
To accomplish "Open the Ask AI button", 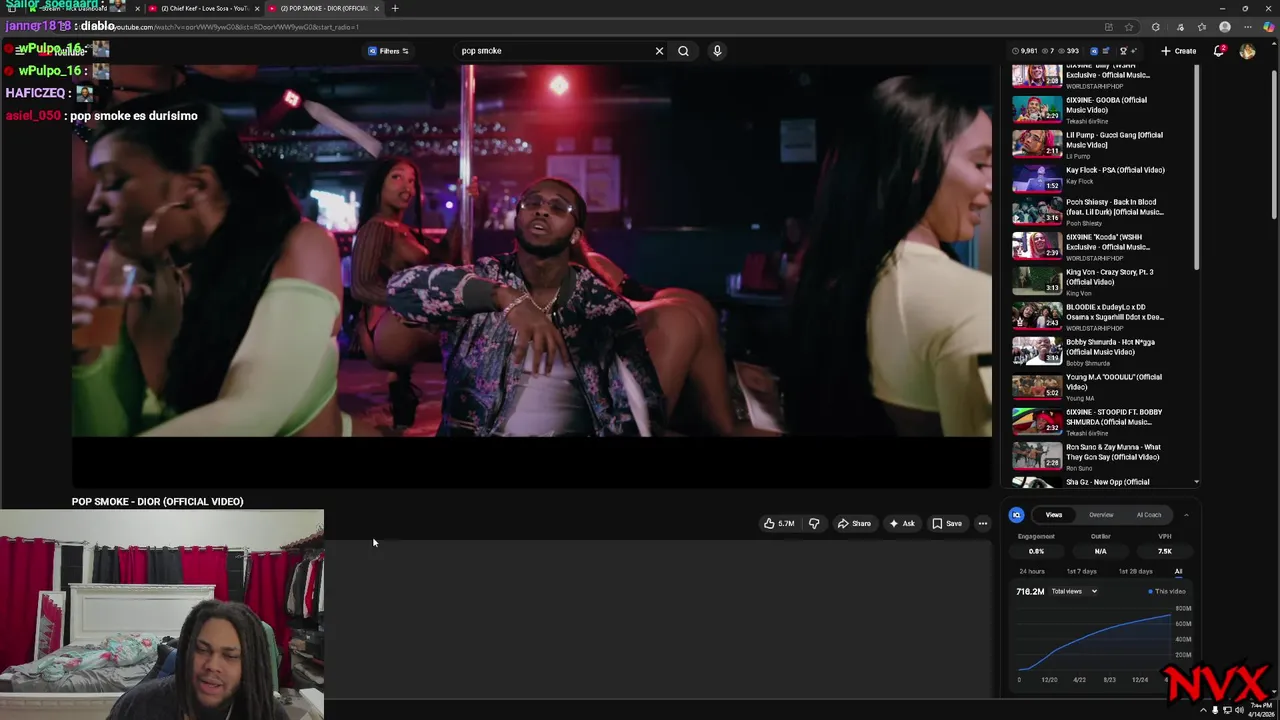I will (x=902, y=523).
